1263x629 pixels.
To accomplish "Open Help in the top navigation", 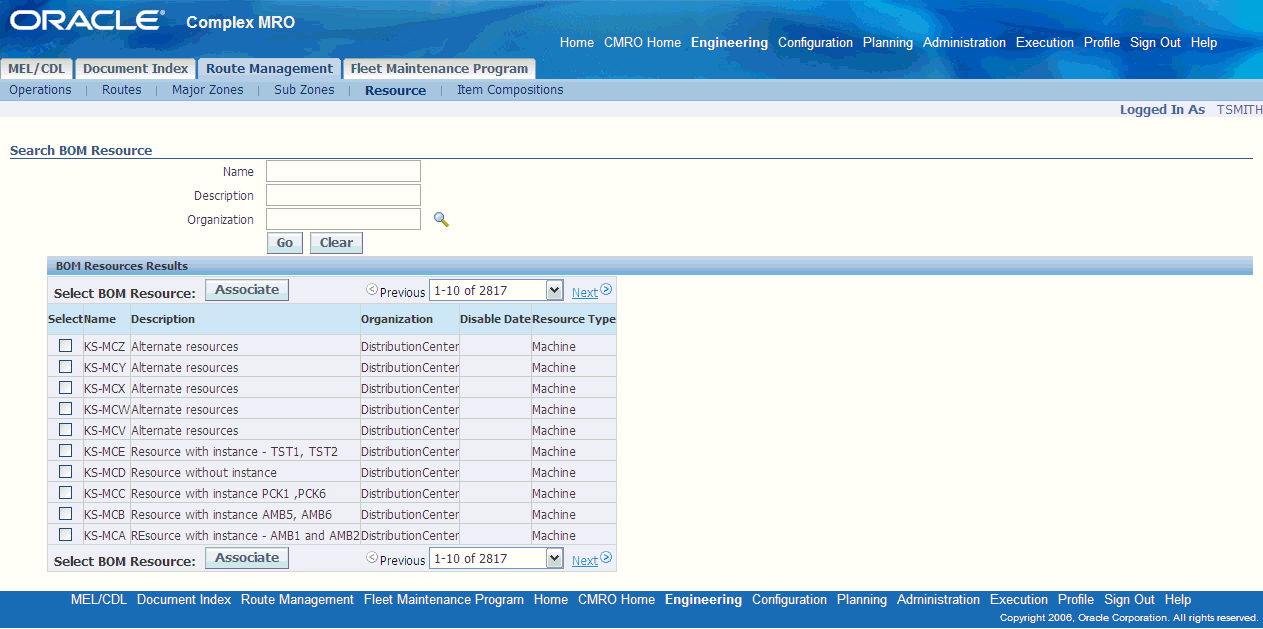I will point(1204,43).
